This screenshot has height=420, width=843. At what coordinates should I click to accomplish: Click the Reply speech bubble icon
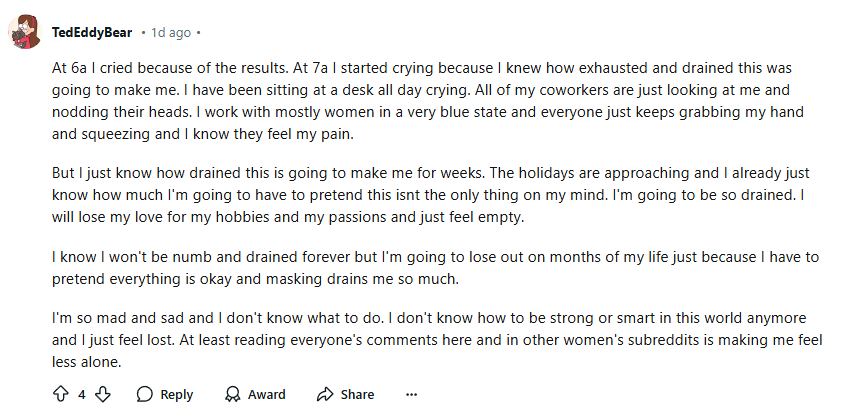(145, 394)
